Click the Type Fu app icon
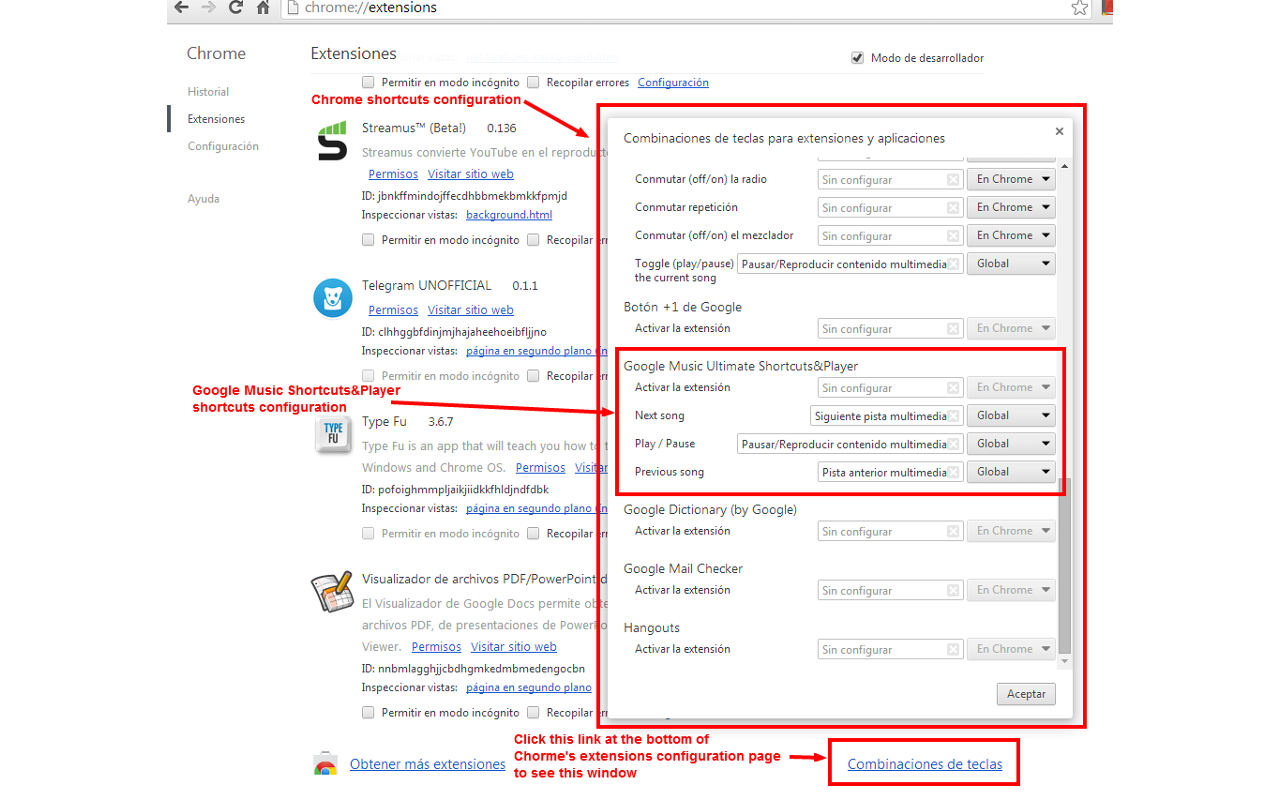The width and height of the screenshot is (1280, 800). (x=332, y=435)
